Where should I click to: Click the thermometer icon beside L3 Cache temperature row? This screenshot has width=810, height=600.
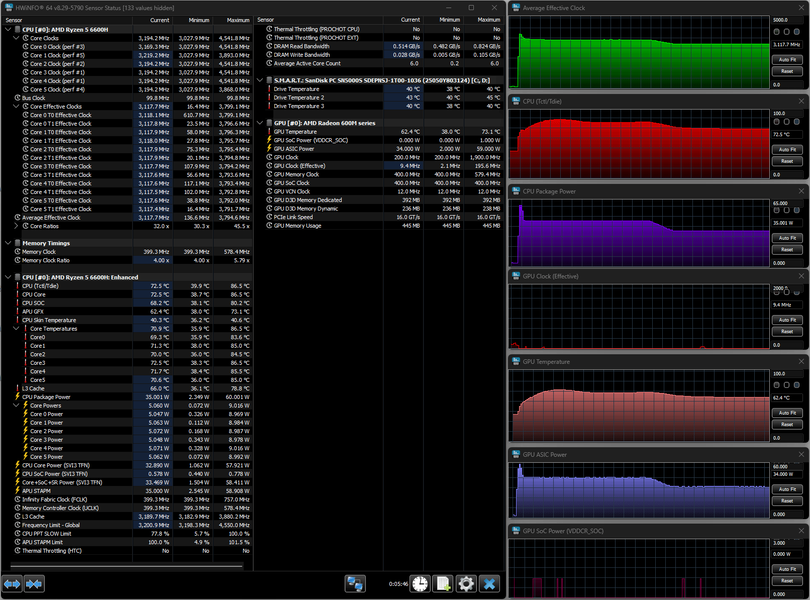(x=18, y=388)
